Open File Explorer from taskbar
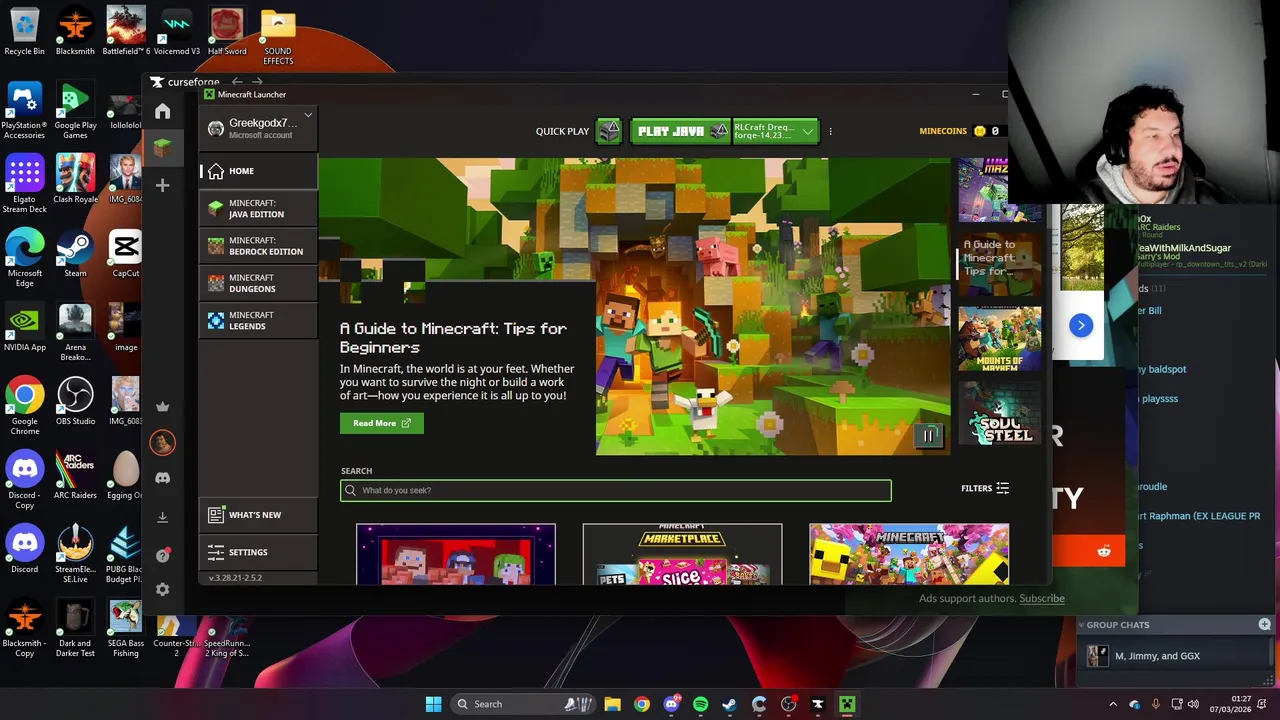Viewport: 1280px width, 720px height. coord(612,704)
